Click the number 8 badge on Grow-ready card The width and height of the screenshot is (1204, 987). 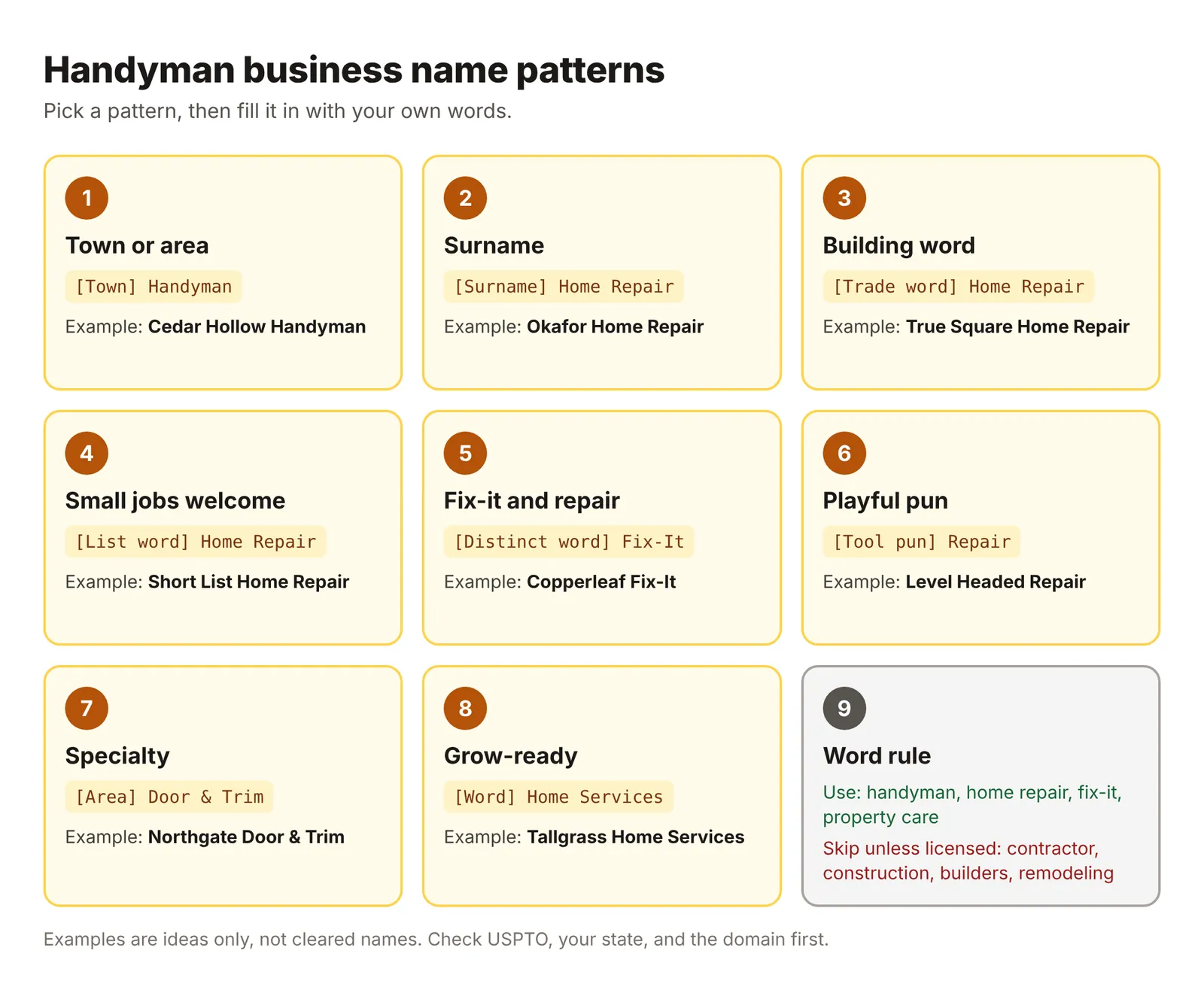tap(465, 708)
